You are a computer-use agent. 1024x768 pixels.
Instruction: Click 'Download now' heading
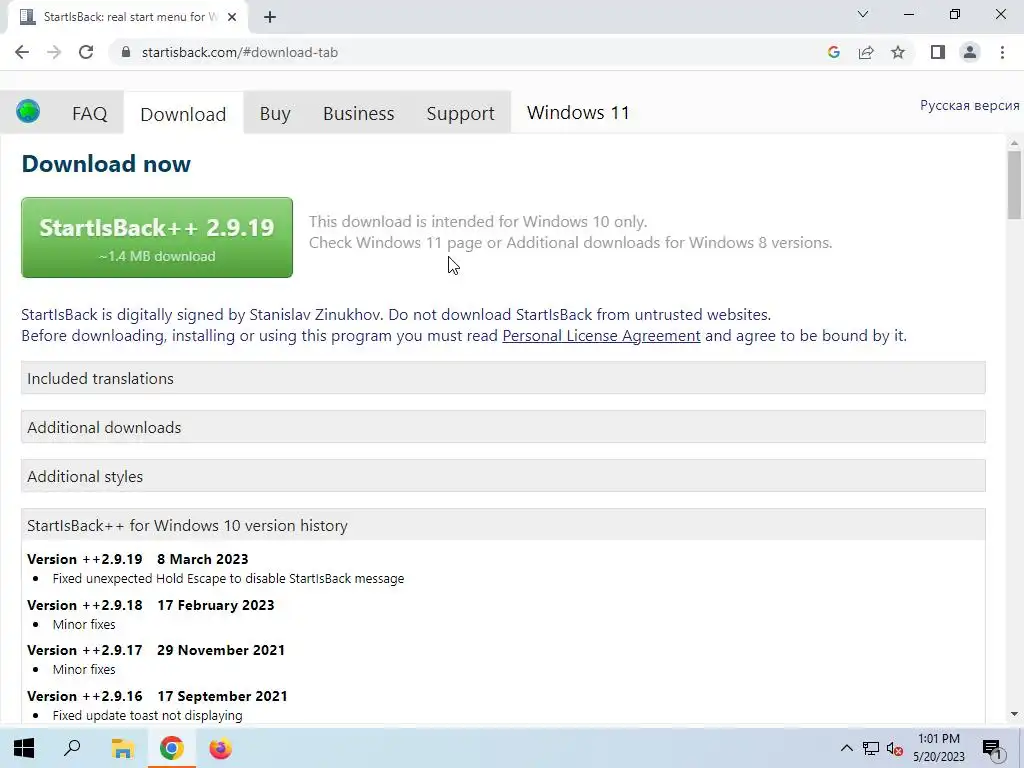click(x=106, y=163)
